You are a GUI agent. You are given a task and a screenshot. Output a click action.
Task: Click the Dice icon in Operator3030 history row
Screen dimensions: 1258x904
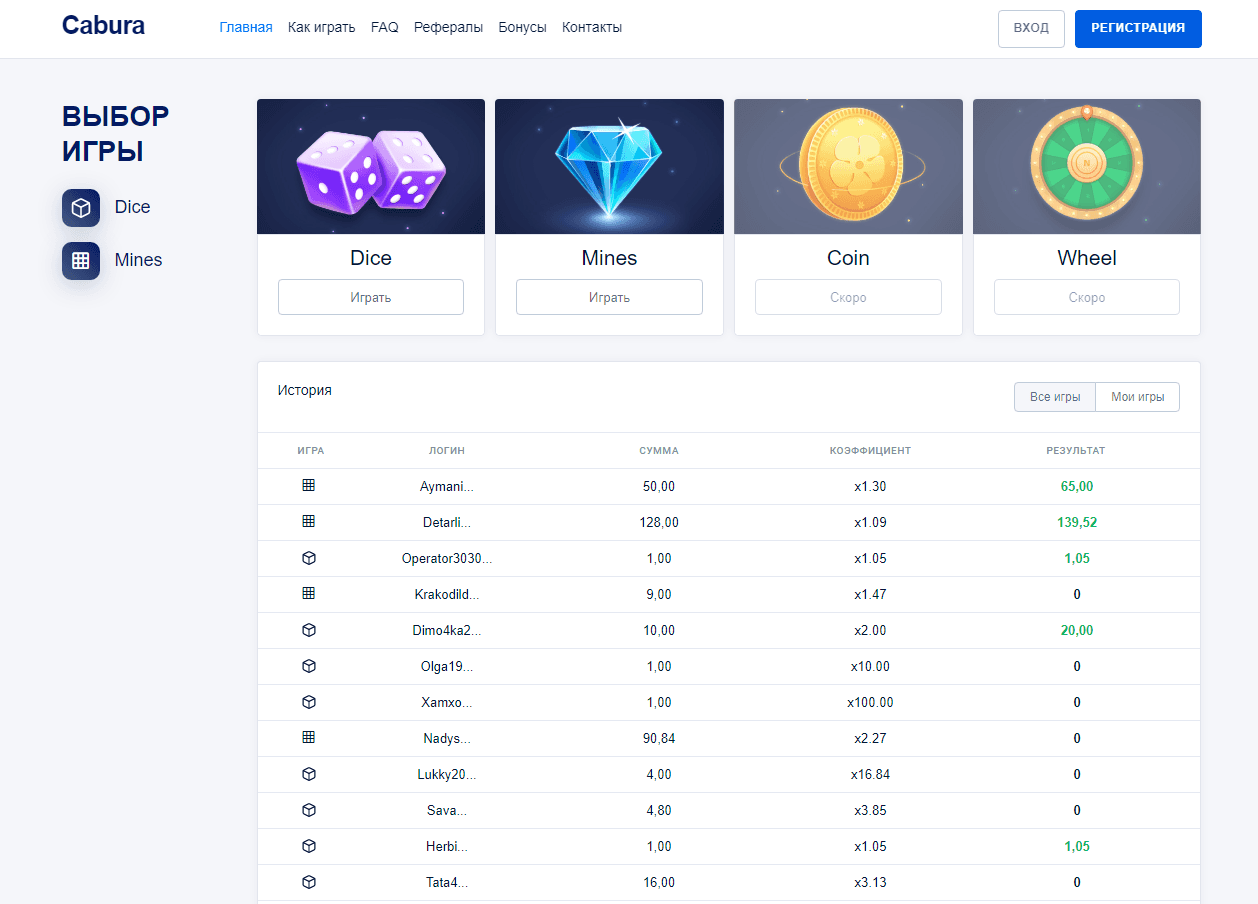point(309,558)
